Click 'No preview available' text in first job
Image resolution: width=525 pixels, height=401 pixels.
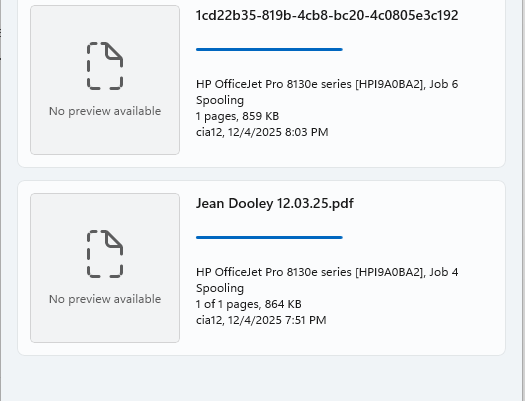coord(105,111)
